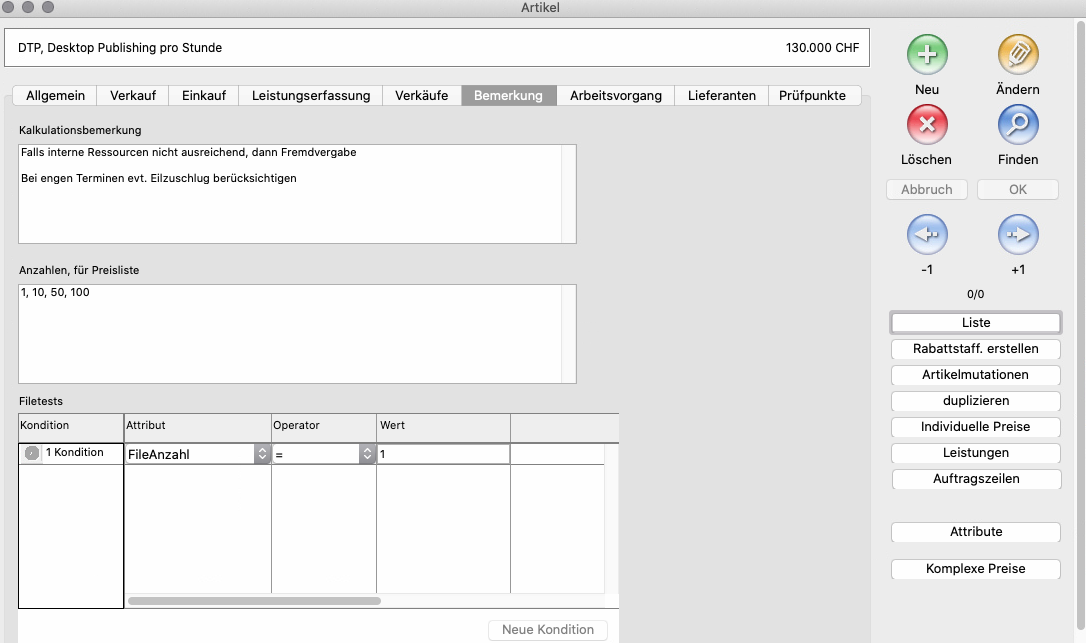
Task: Click the duplizieren button
Action: coord(975,401)
